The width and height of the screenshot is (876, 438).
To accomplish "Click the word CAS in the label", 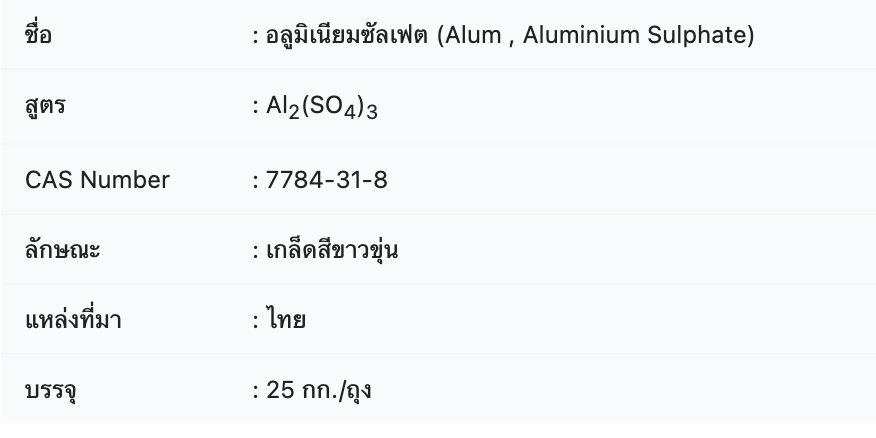I will [x=49, y=180].
